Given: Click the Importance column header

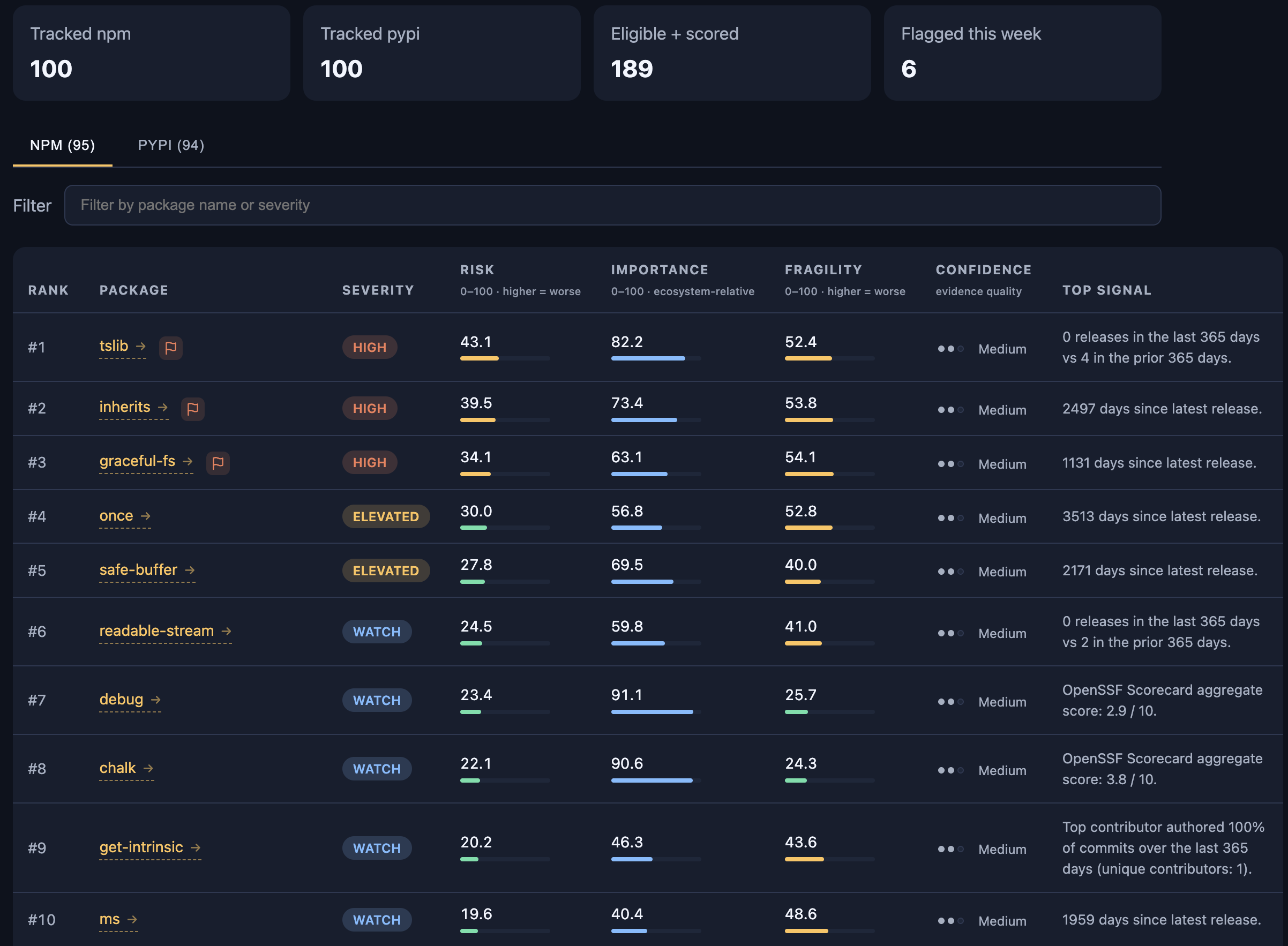Looking at the screenshot, I should tap(659, 270).
